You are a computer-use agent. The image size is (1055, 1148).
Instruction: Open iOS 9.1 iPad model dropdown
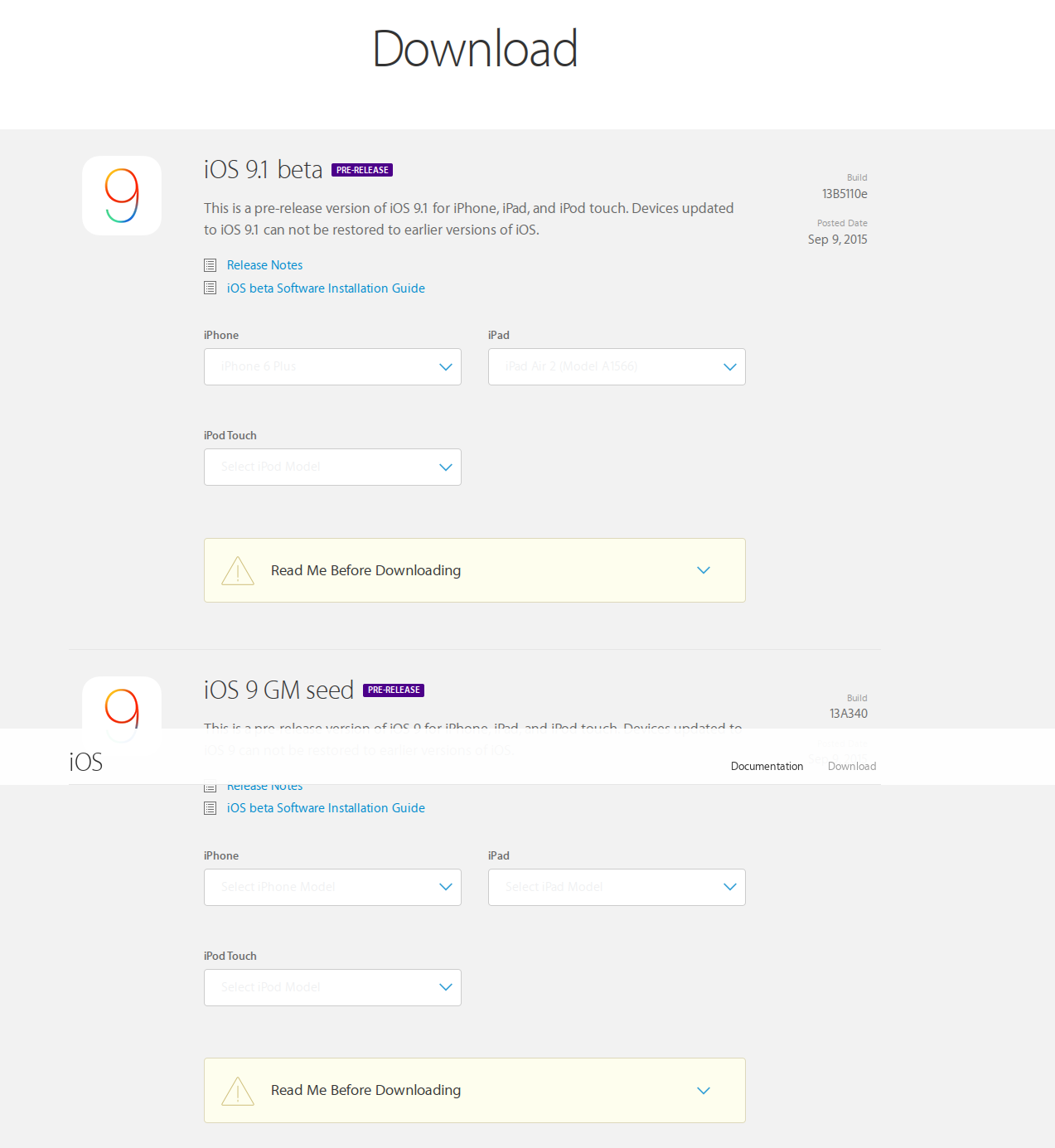point(617,366)
